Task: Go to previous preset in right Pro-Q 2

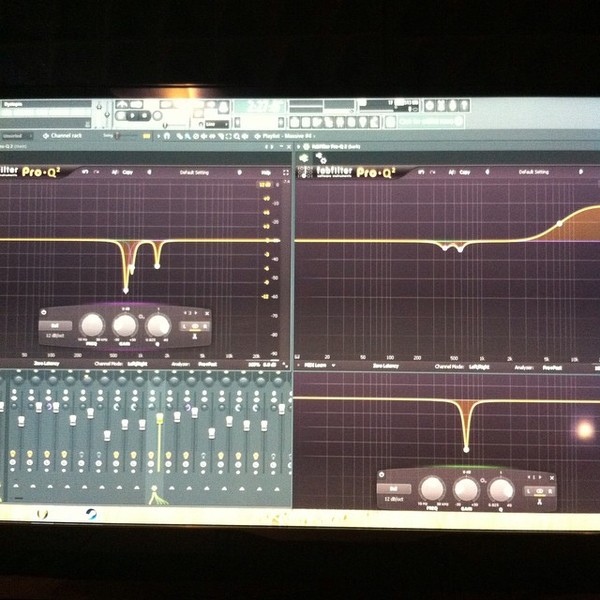Action: [x=488, y=172]
